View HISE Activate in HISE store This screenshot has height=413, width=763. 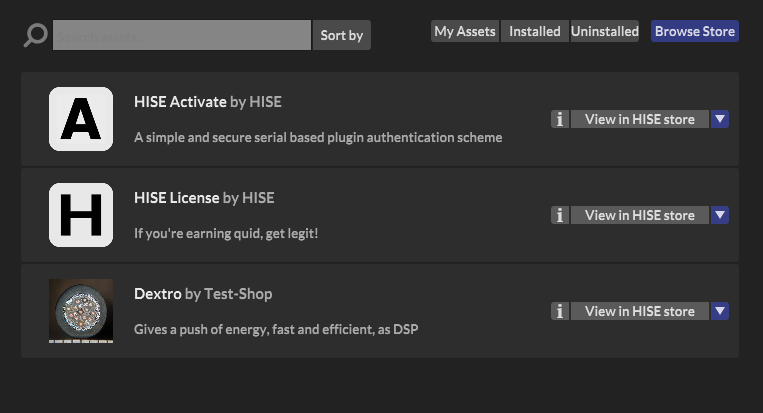pos(639,119)
